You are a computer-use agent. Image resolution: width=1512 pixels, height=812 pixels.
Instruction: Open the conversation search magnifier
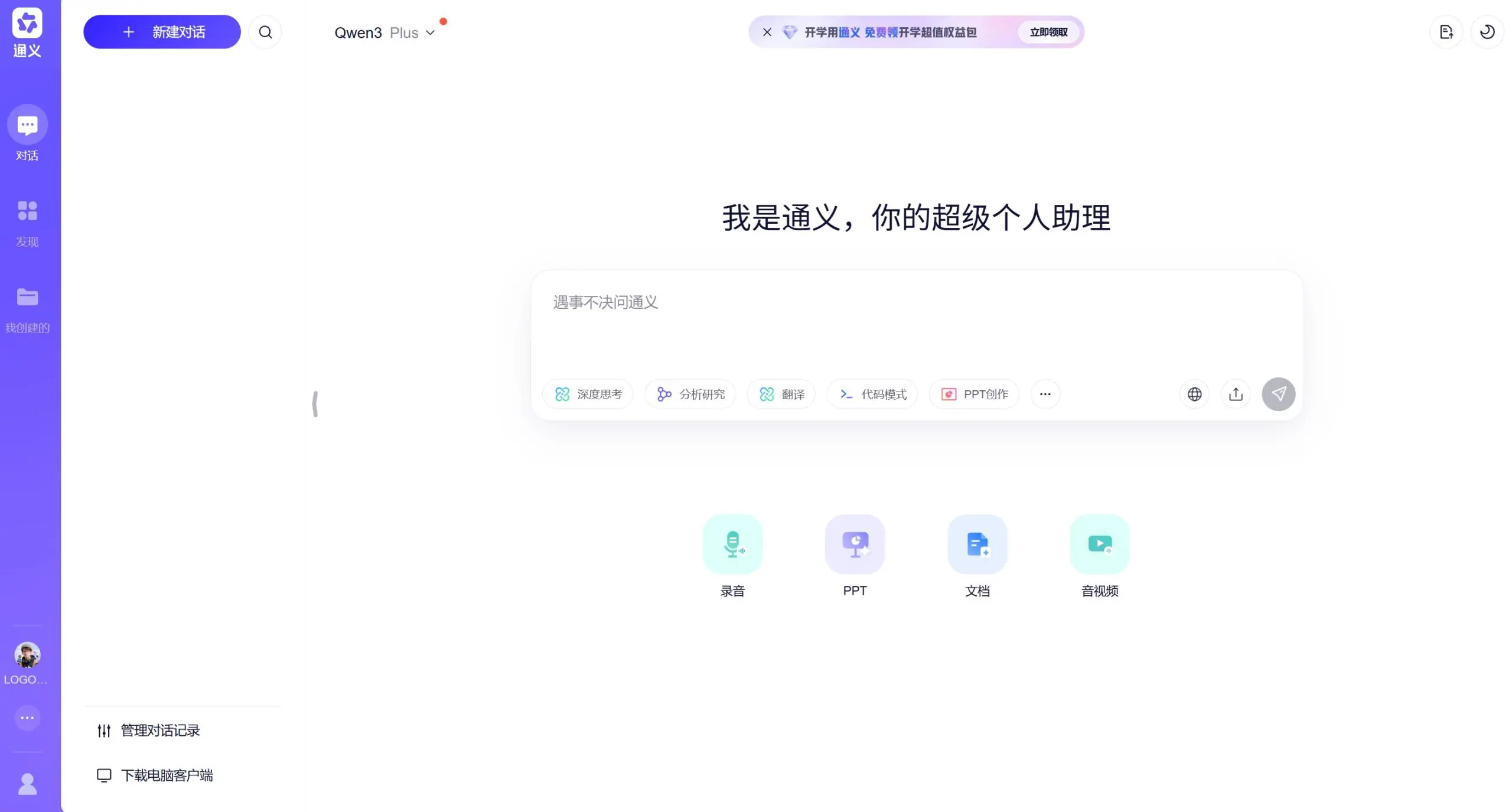point(265,32)
